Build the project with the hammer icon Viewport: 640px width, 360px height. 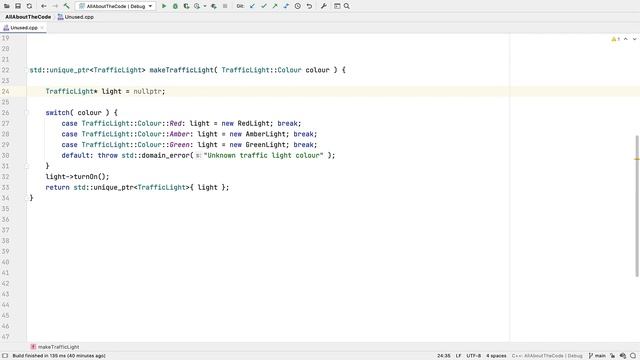point(67,6)
